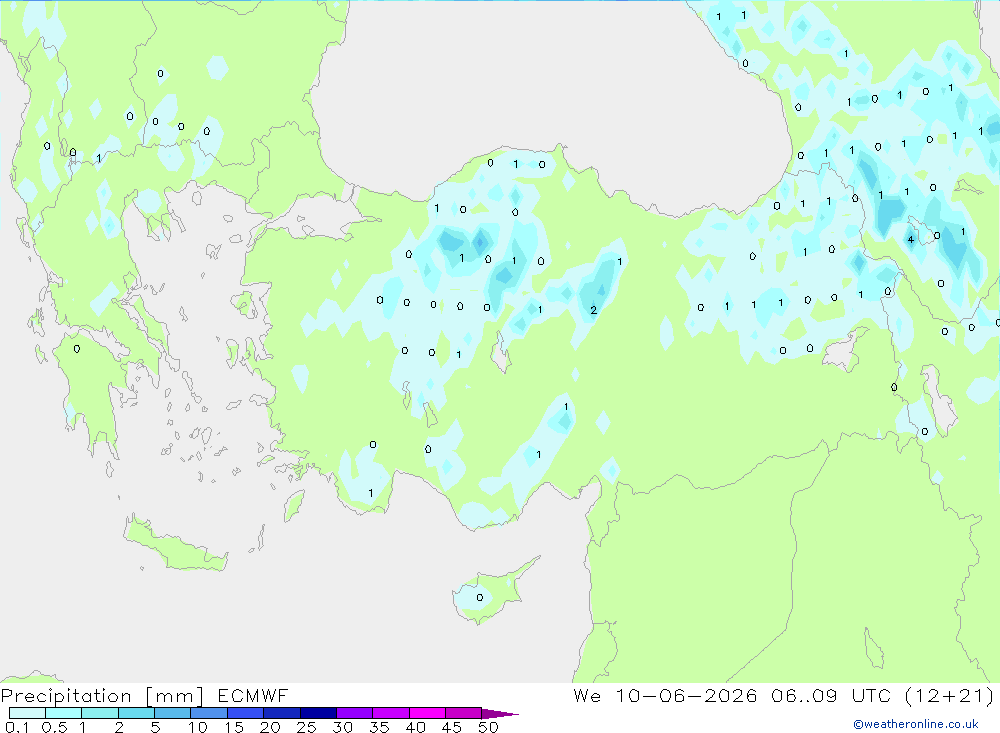Click the 'Precipitation' title text

click(66, 696)
